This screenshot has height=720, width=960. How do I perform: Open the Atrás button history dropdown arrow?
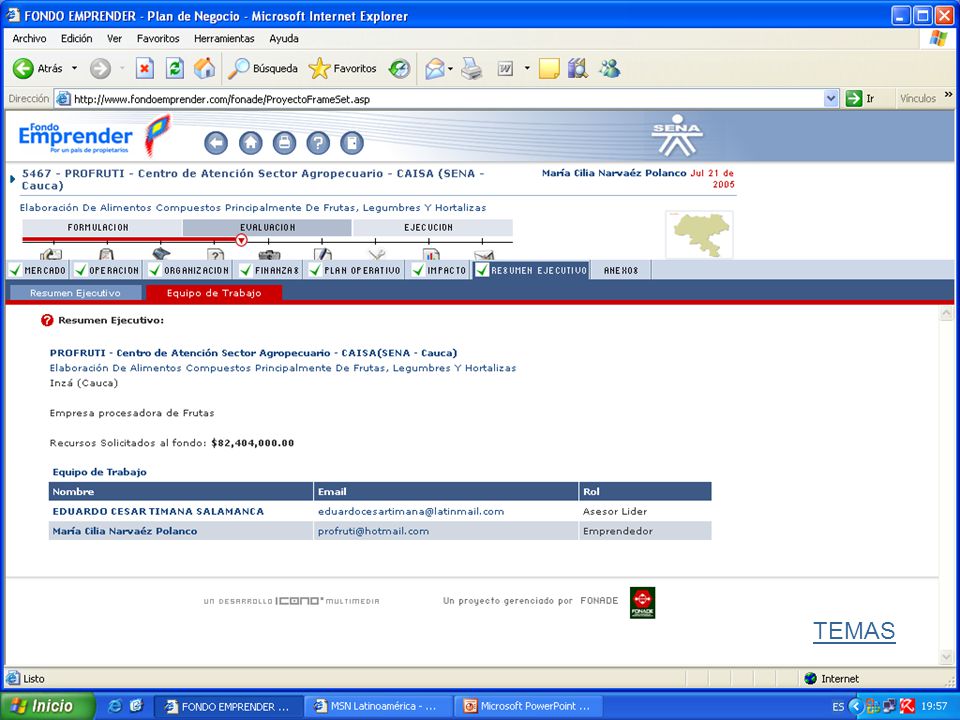(74, 68)
